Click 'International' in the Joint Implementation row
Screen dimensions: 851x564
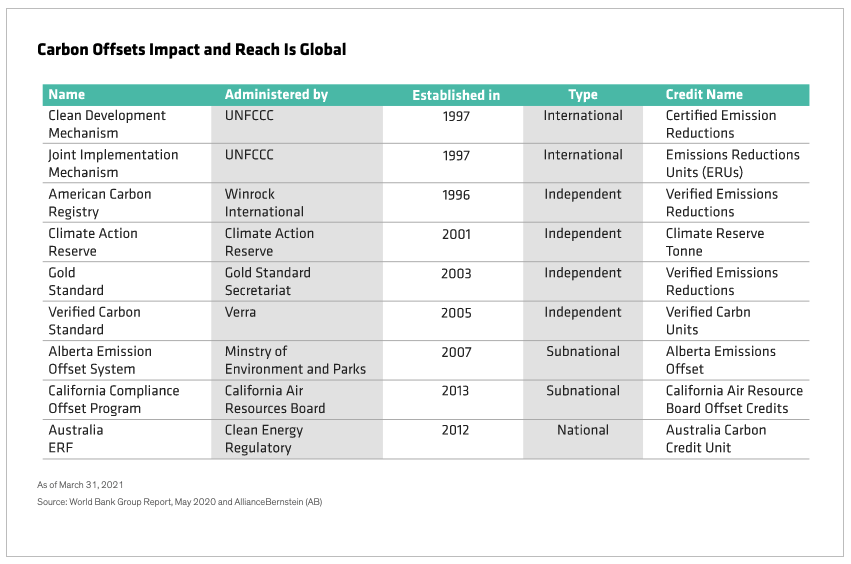(x=583, y=155)
